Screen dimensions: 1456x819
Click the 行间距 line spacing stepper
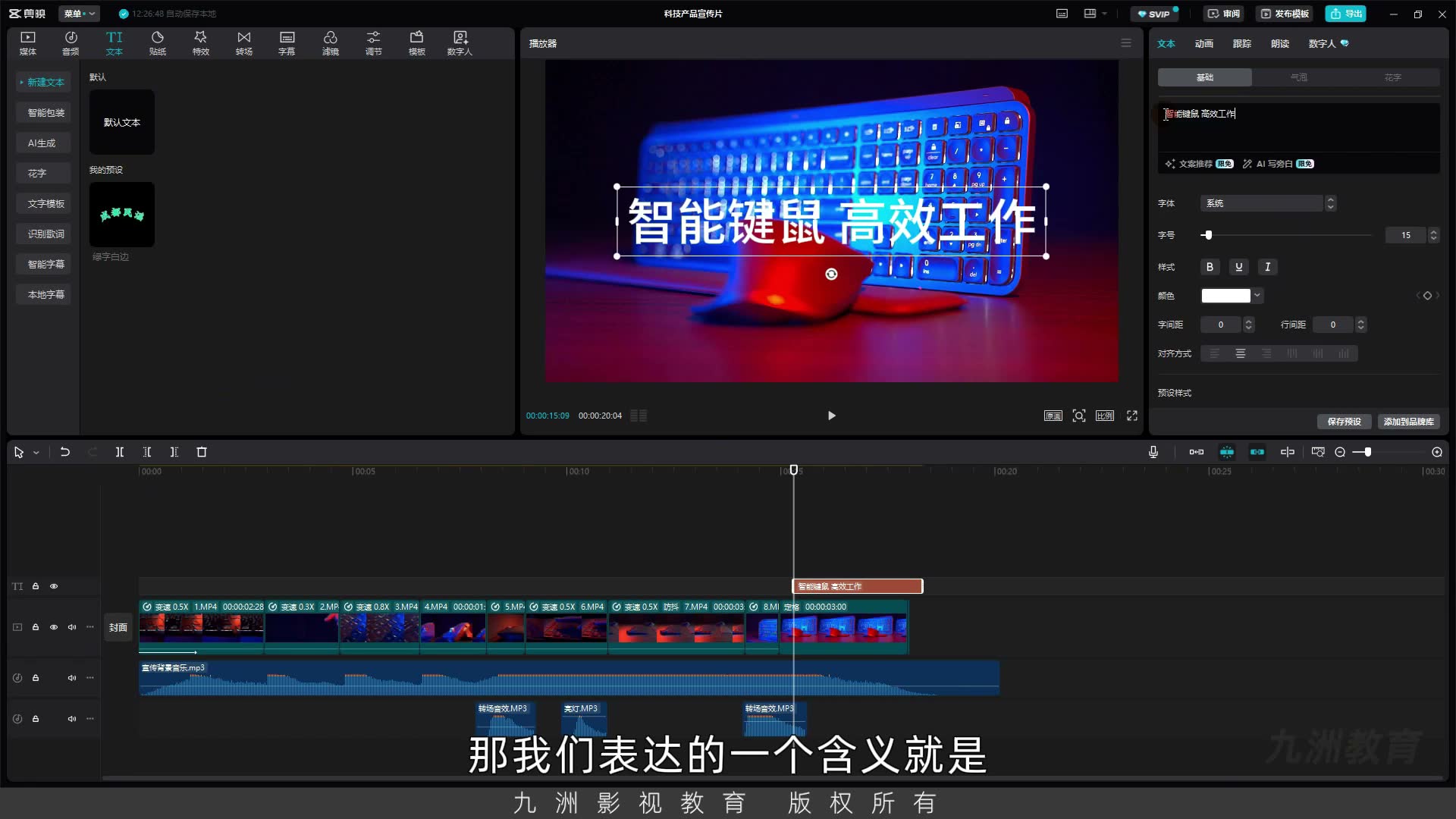click(x=1361, y=325)
